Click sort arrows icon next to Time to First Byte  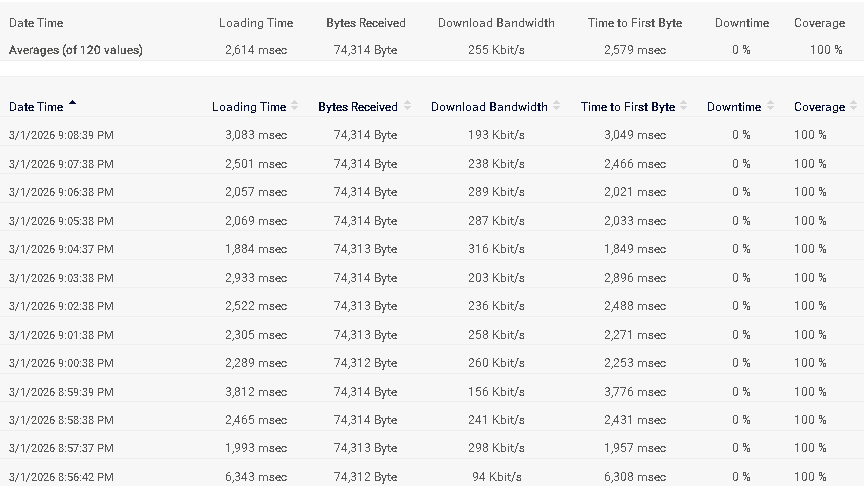pos(684,107)
